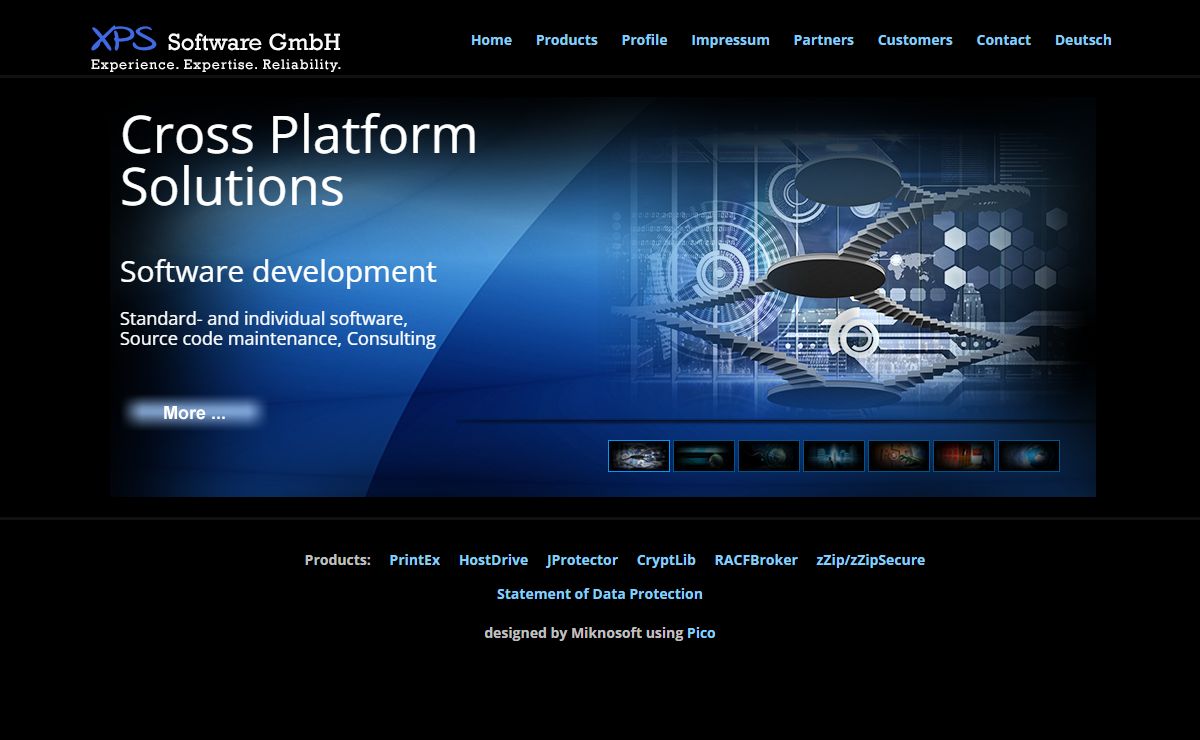Click the Software development subheading

278,271
